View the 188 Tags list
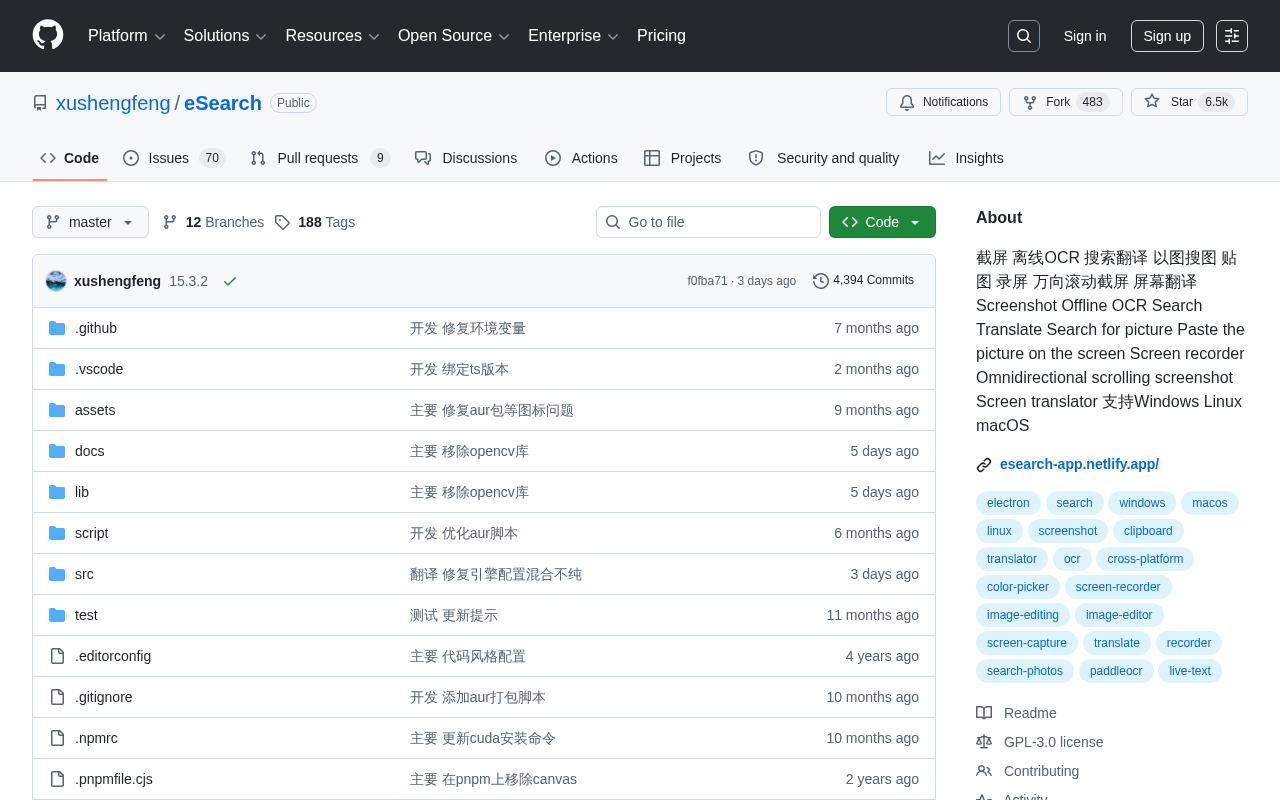This screenshot has height=800, width=1280. [315, 222]
